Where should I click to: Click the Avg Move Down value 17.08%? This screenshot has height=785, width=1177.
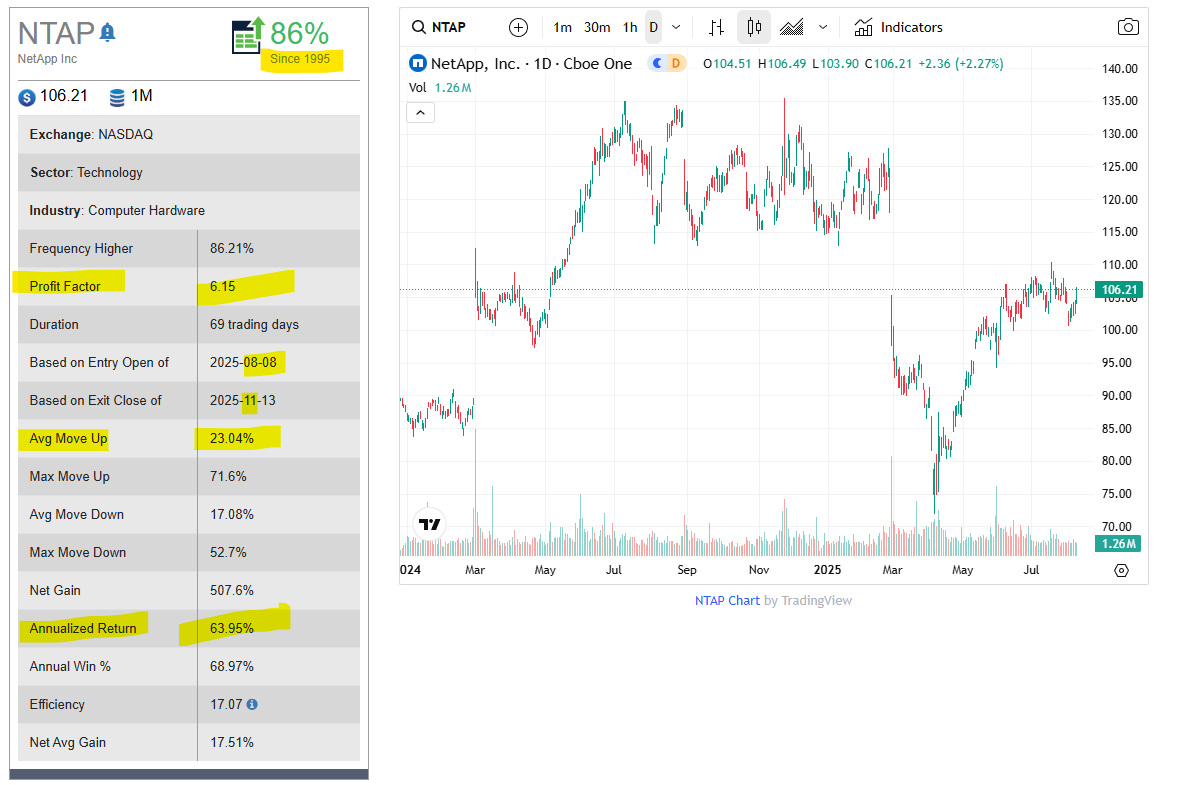click(x=232, y=515)
